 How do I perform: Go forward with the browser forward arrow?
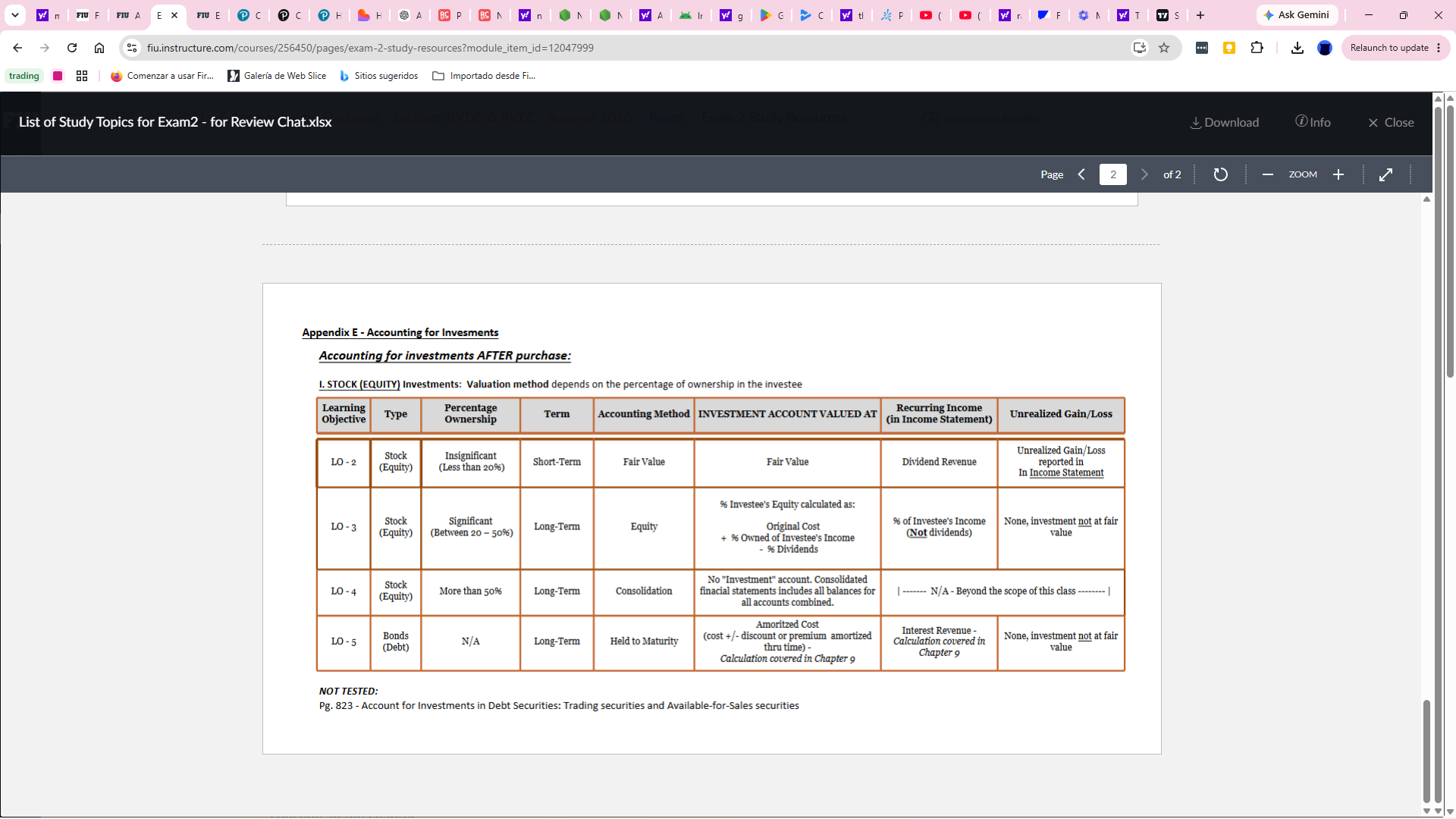[45, 48]
